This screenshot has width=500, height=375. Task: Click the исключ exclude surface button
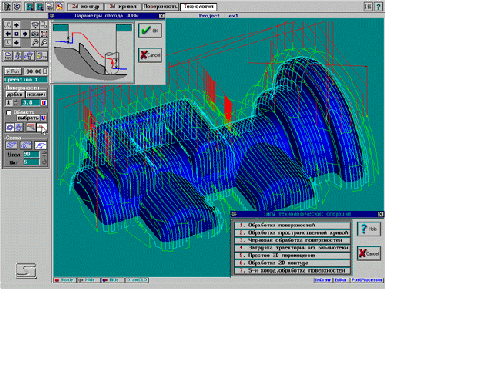(x=36, y=94)
